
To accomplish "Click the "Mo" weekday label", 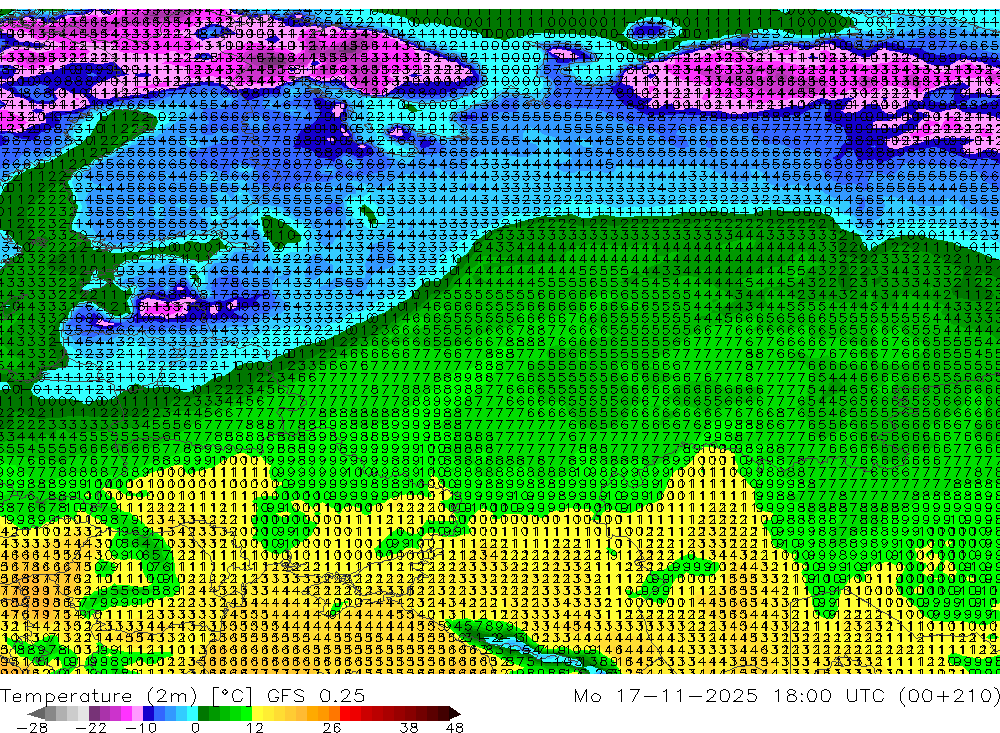I will point(589,695).
